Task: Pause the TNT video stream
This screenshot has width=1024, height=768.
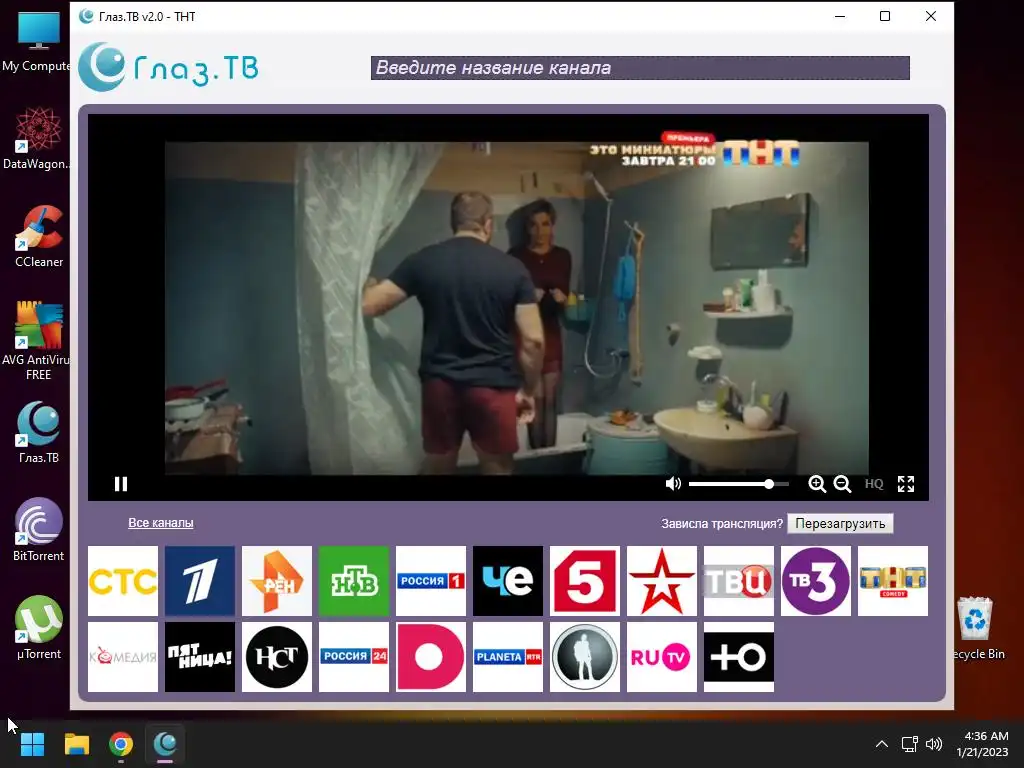Action: 121,484
